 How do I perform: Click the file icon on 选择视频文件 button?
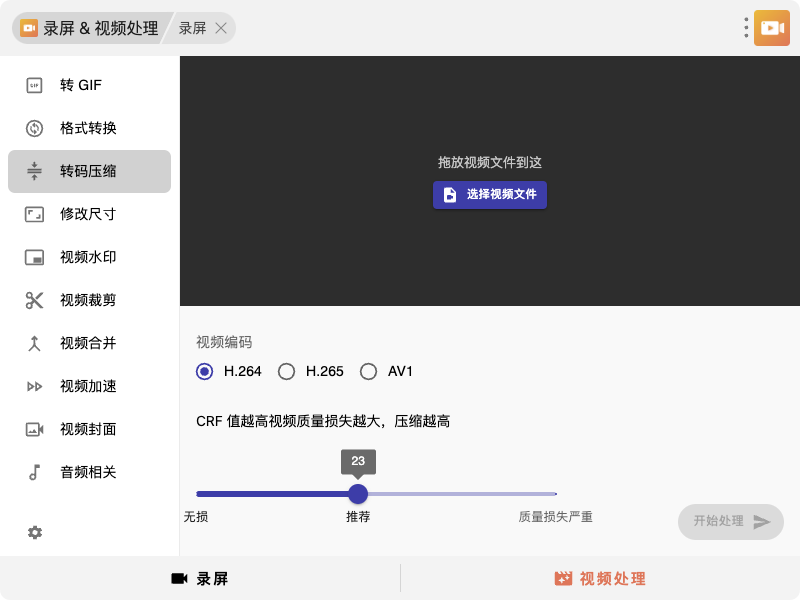449,194
